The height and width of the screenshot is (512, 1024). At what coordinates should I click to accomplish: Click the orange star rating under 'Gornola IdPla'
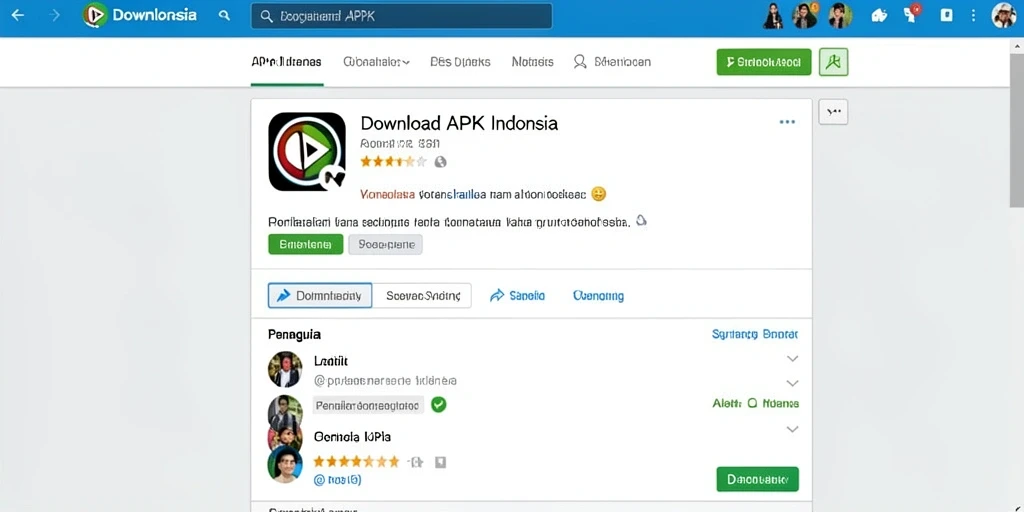click(x=356, y=462)
